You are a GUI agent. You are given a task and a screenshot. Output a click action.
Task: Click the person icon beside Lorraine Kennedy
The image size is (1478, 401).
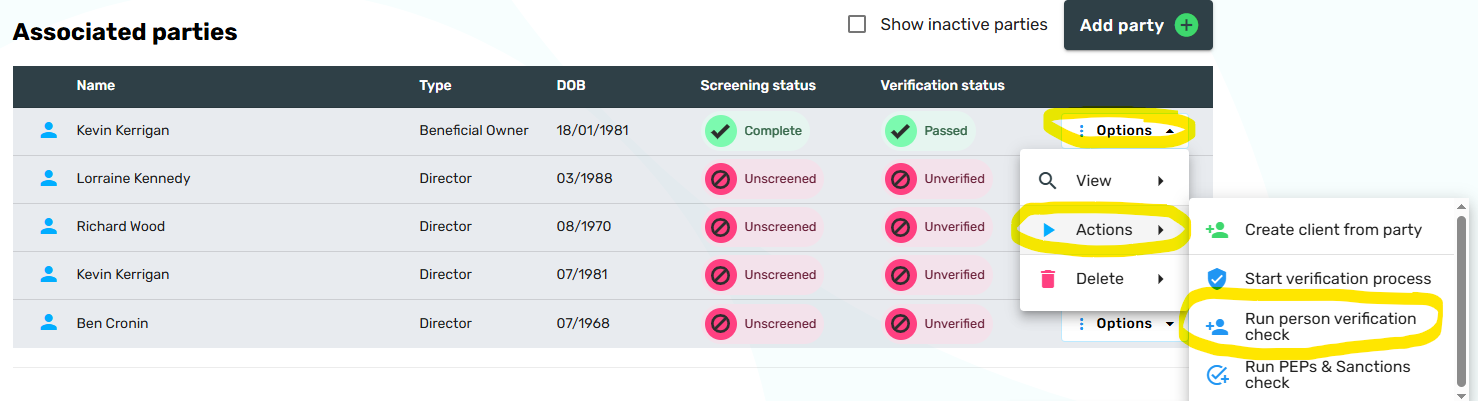pyautogui.click(x=48, y=178)
